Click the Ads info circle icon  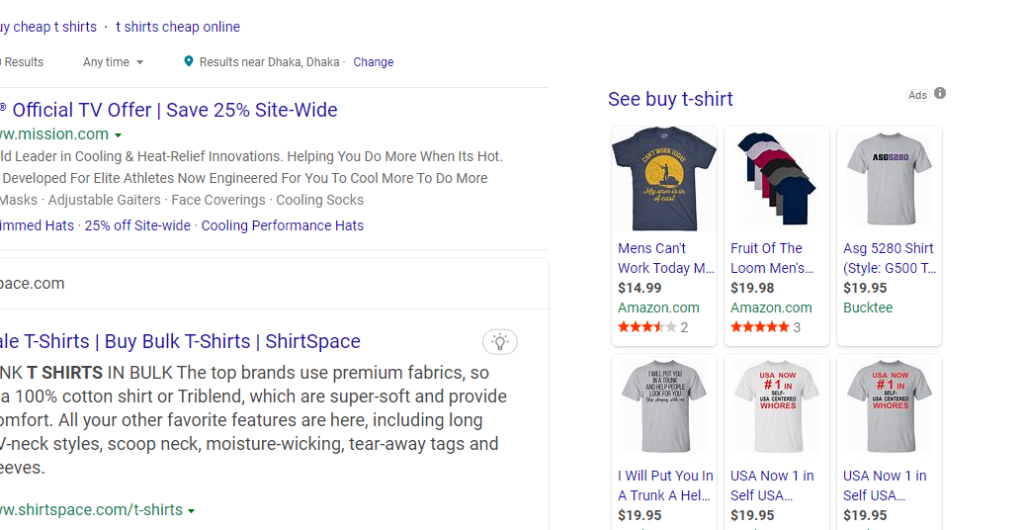[940, 93]
